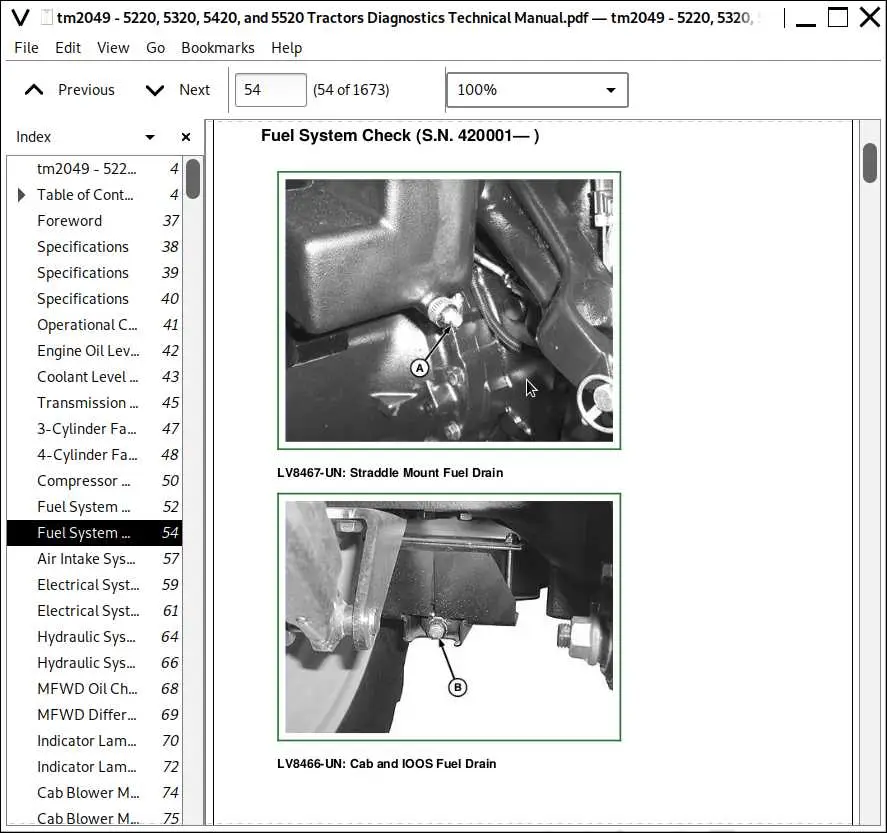Open the Specifications entry on page 40
This screenshot has width=887, height=833.
94,299
